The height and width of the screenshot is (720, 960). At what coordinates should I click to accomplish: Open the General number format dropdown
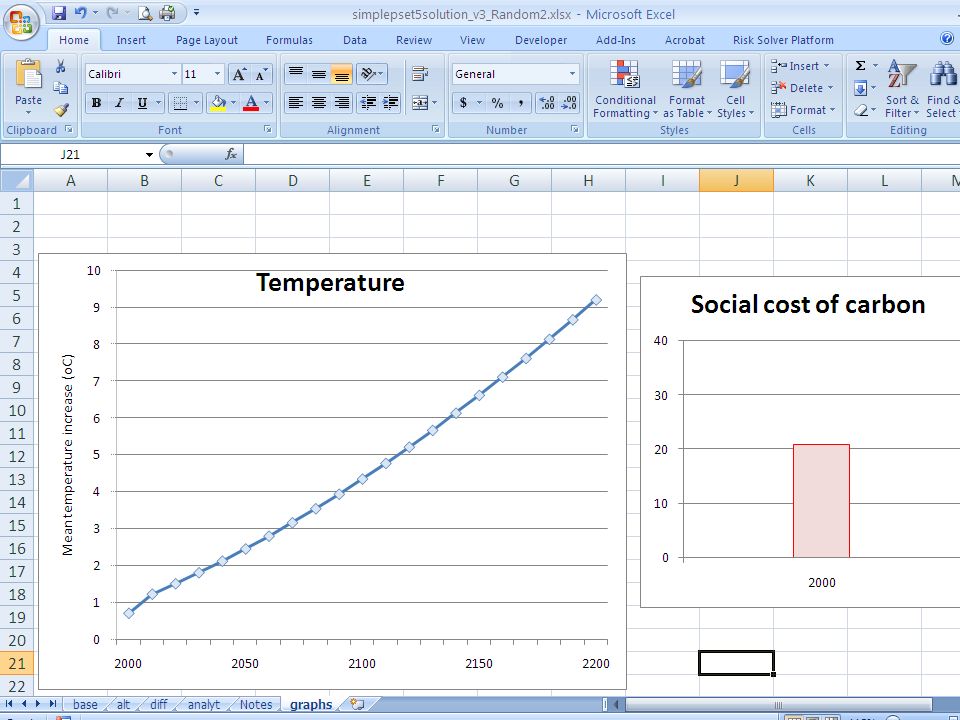click(572, 74)
